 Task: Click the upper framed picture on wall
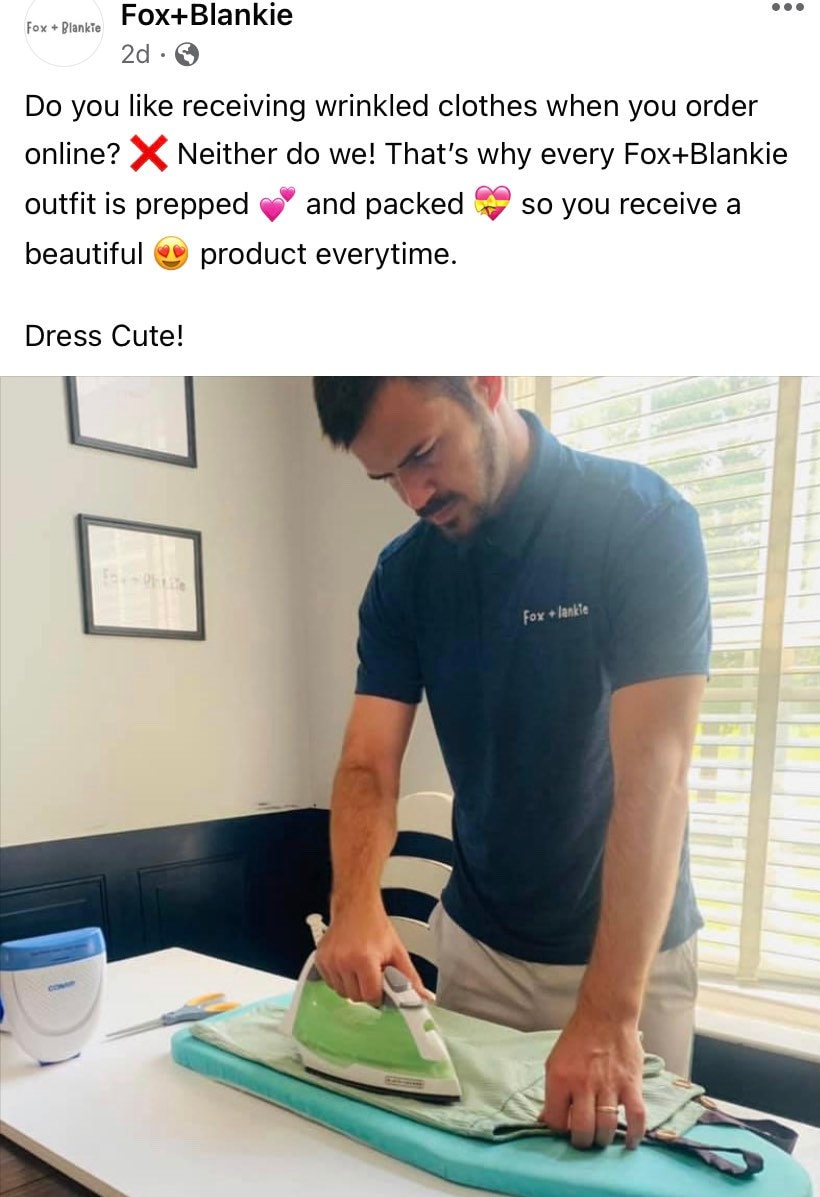click(x=131, y=418)
